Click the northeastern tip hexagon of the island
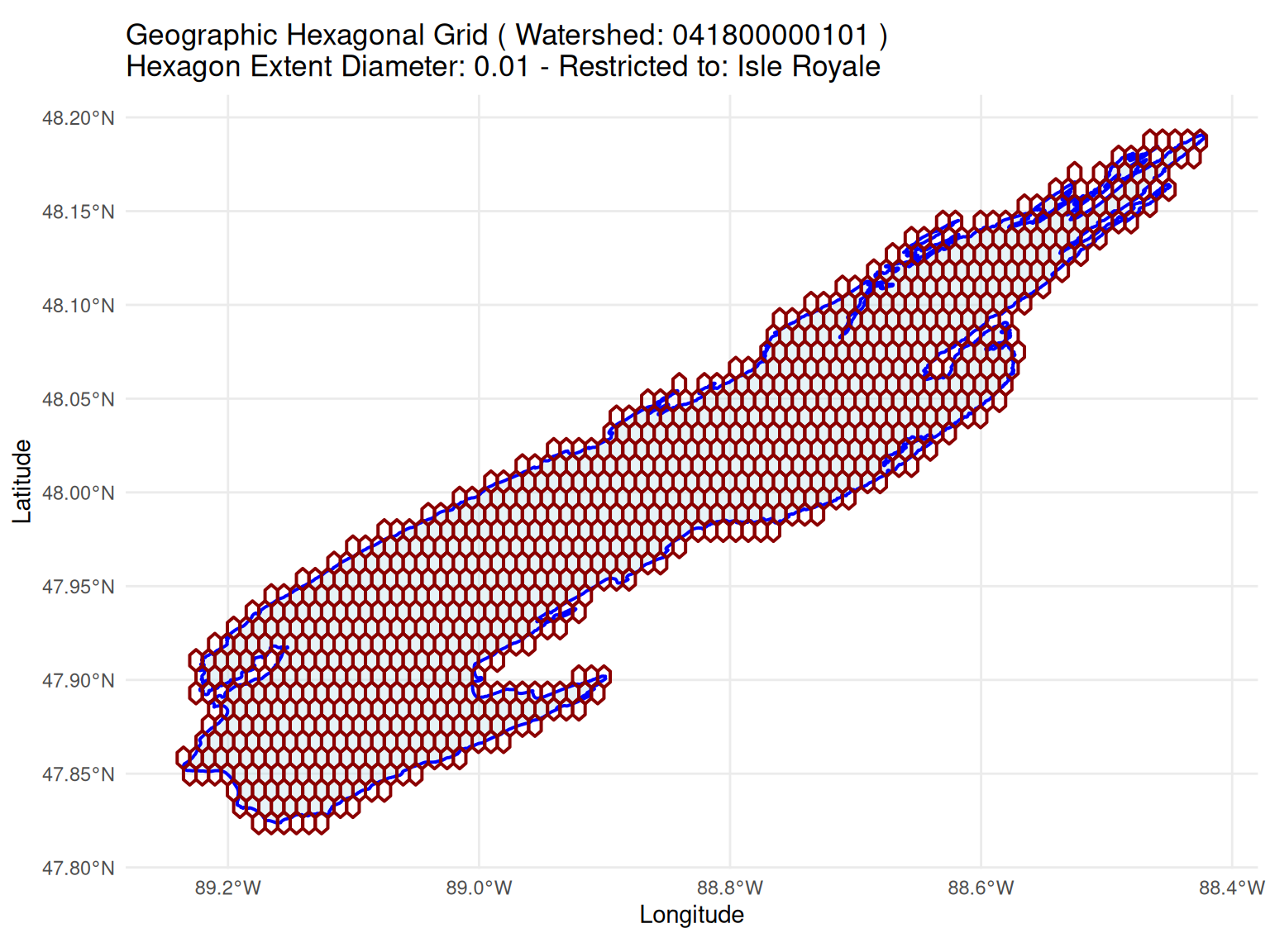Image resolution: width=1270 pixels, height=952 pixels. [x=1201, y=140]
